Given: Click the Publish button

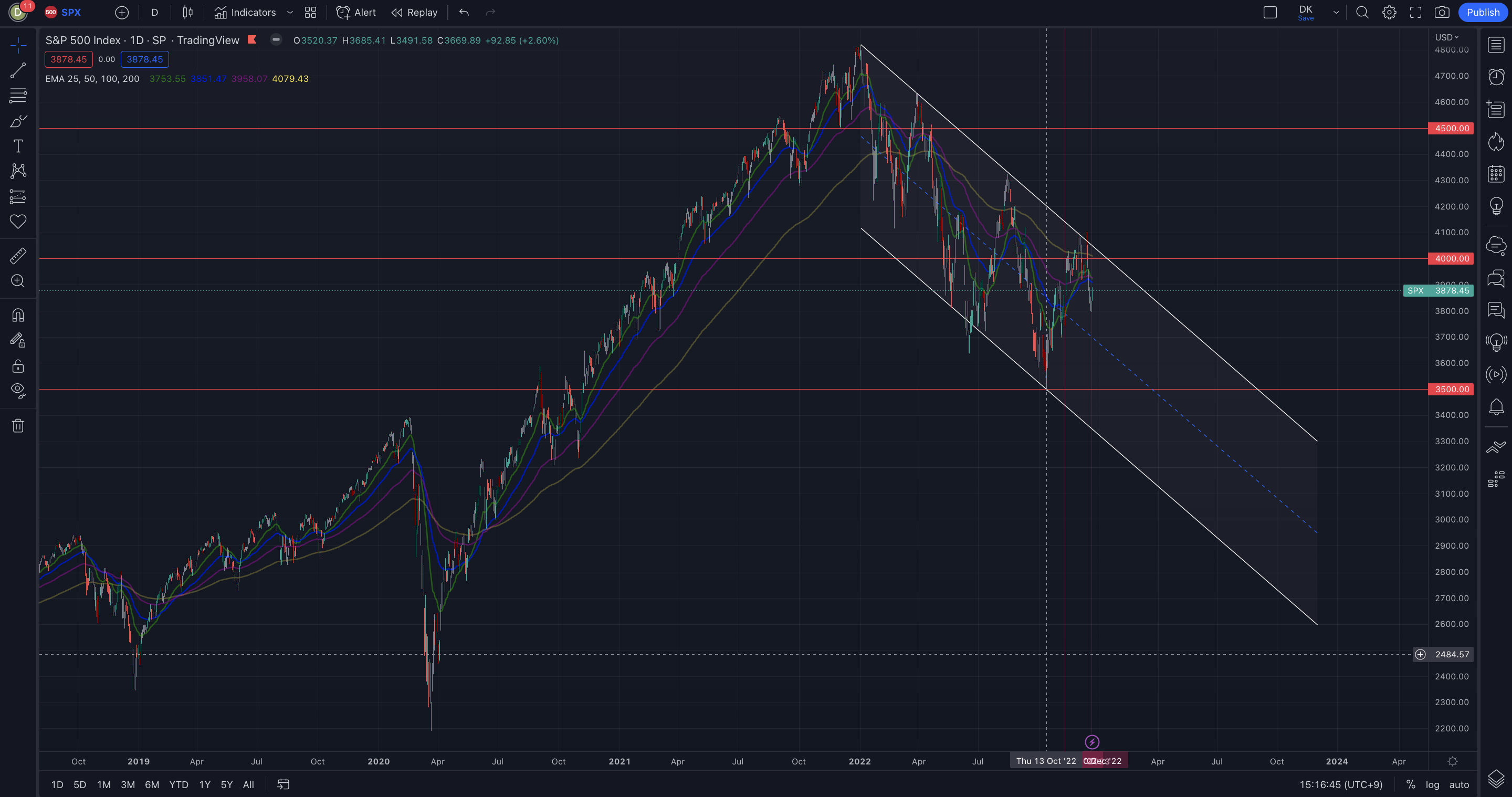Looking at the screenshot, I should tap(1483, 12).
